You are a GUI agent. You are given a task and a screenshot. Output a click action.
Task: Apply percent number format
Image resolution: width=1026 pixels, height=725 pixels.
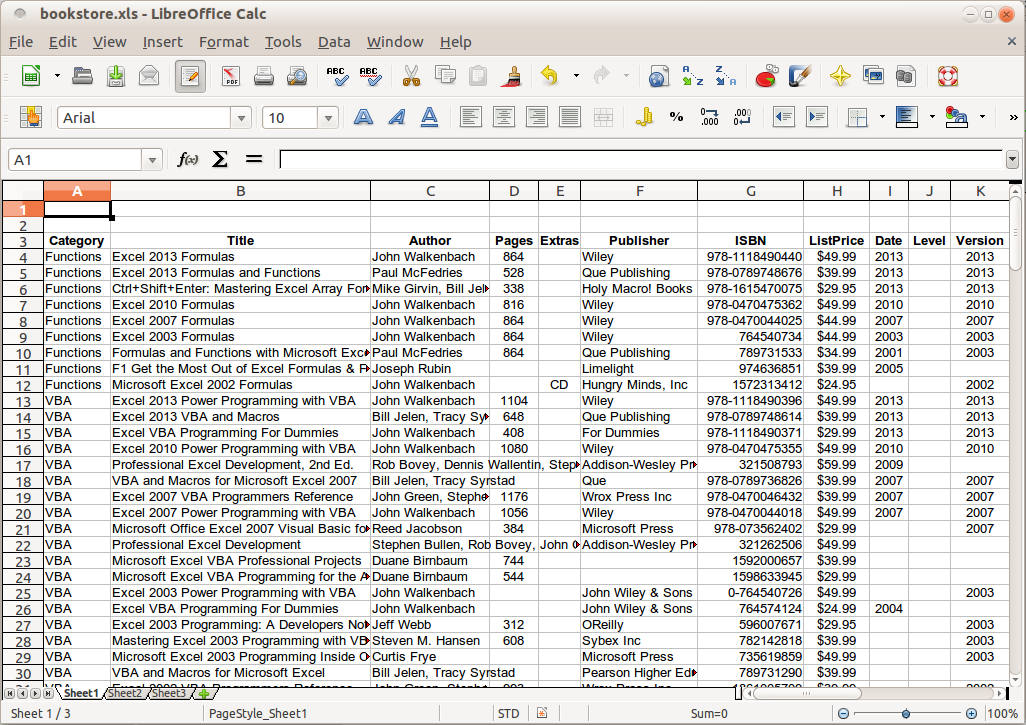[x=676, y=117]
